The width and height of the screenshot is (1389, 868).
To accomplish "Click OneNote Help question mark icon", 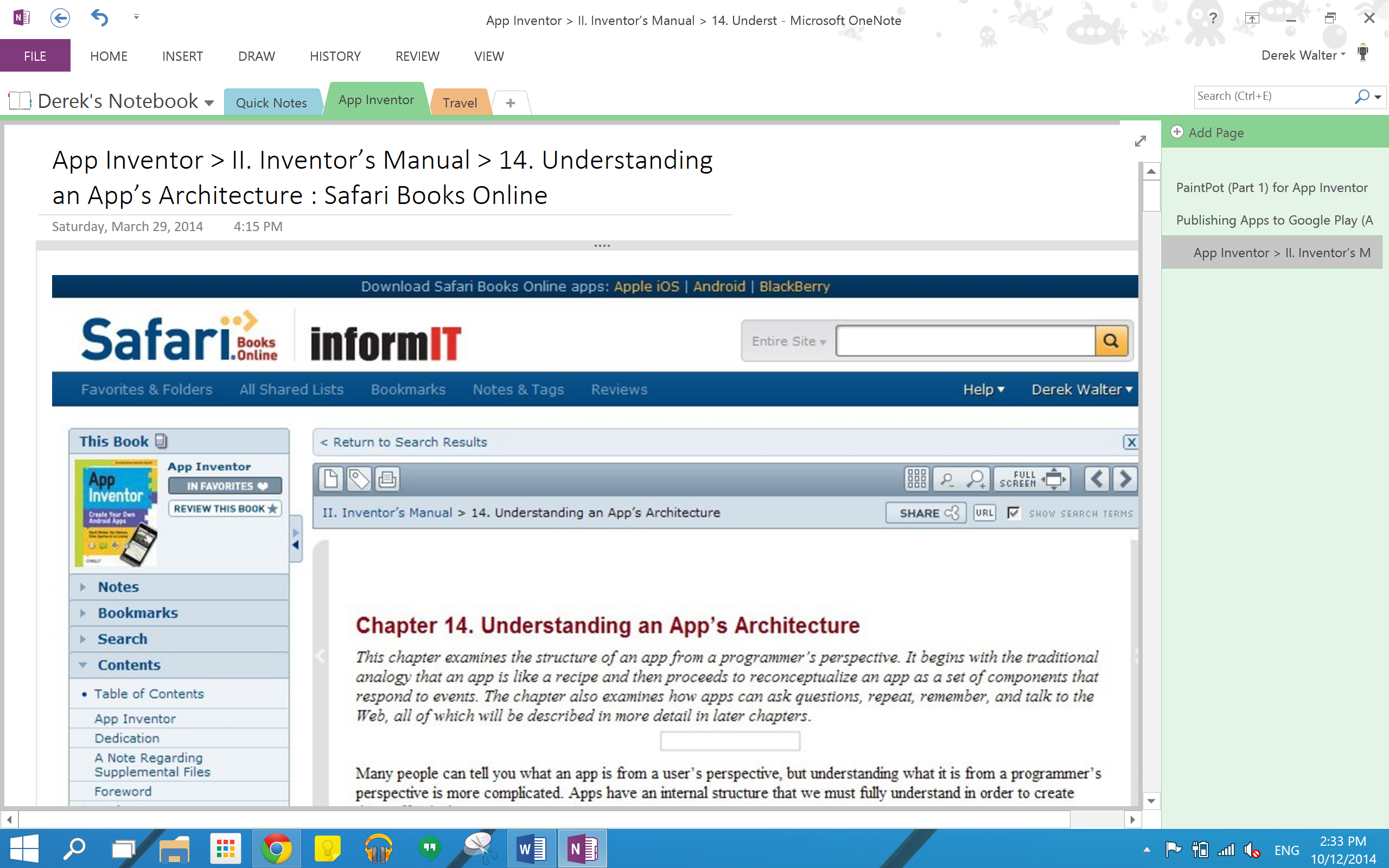I will pyautogui.click(x=1212, y=18).
